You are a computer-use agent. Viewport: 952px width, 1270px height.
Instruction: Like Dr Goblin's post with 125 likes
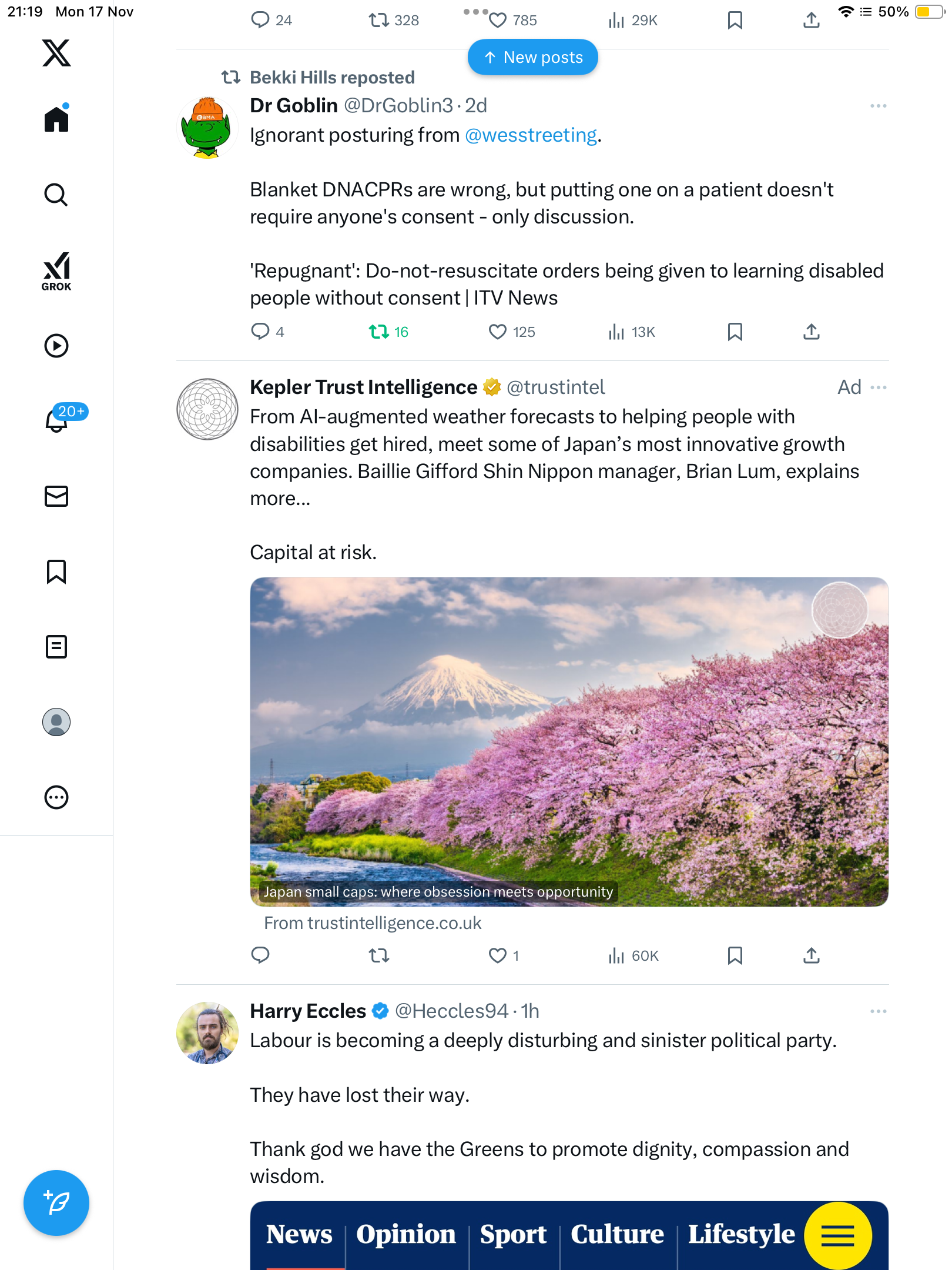(498, 332)
